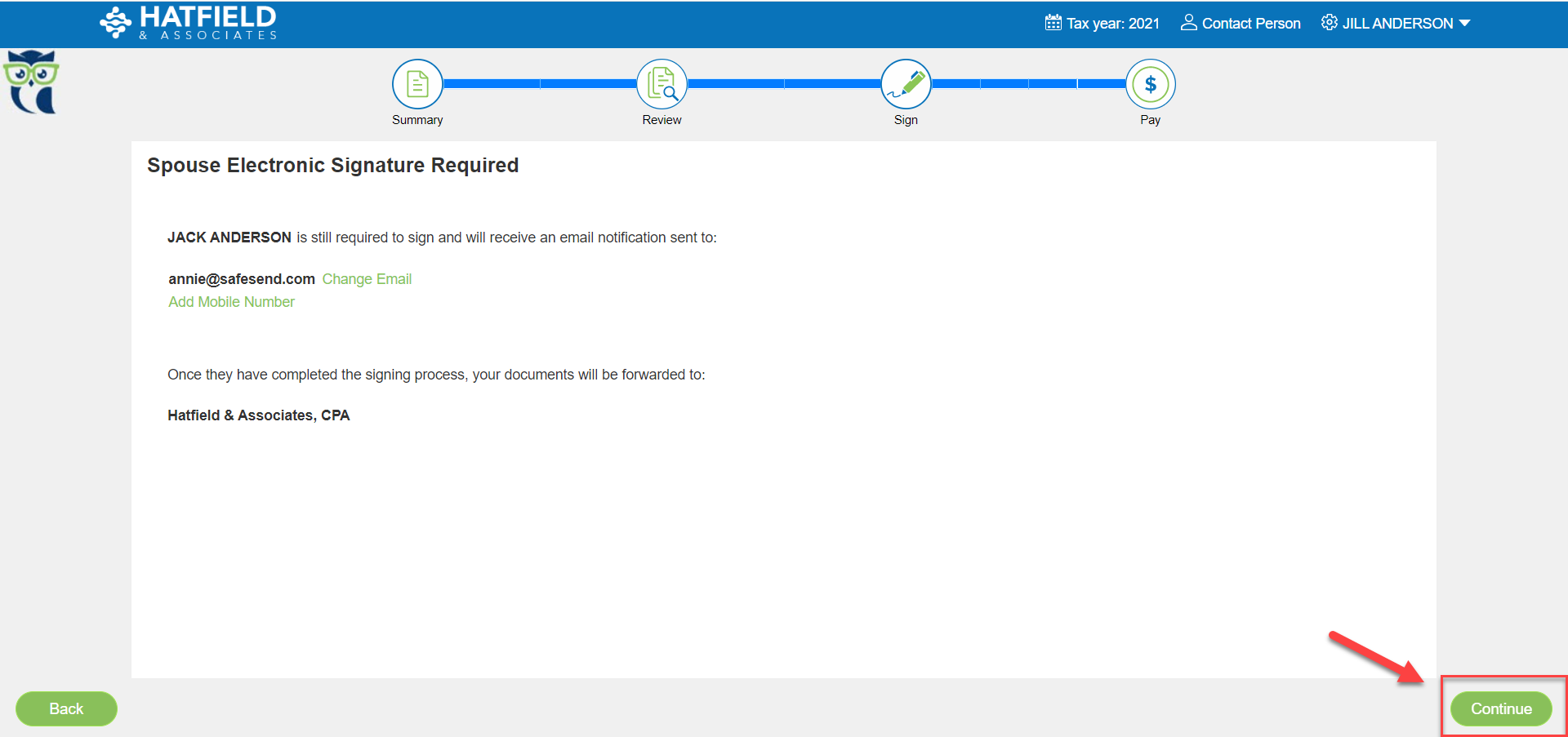Click the calendar icon beside Tax year
This screenshot has width=1568, height=737.
point(1053,23)
